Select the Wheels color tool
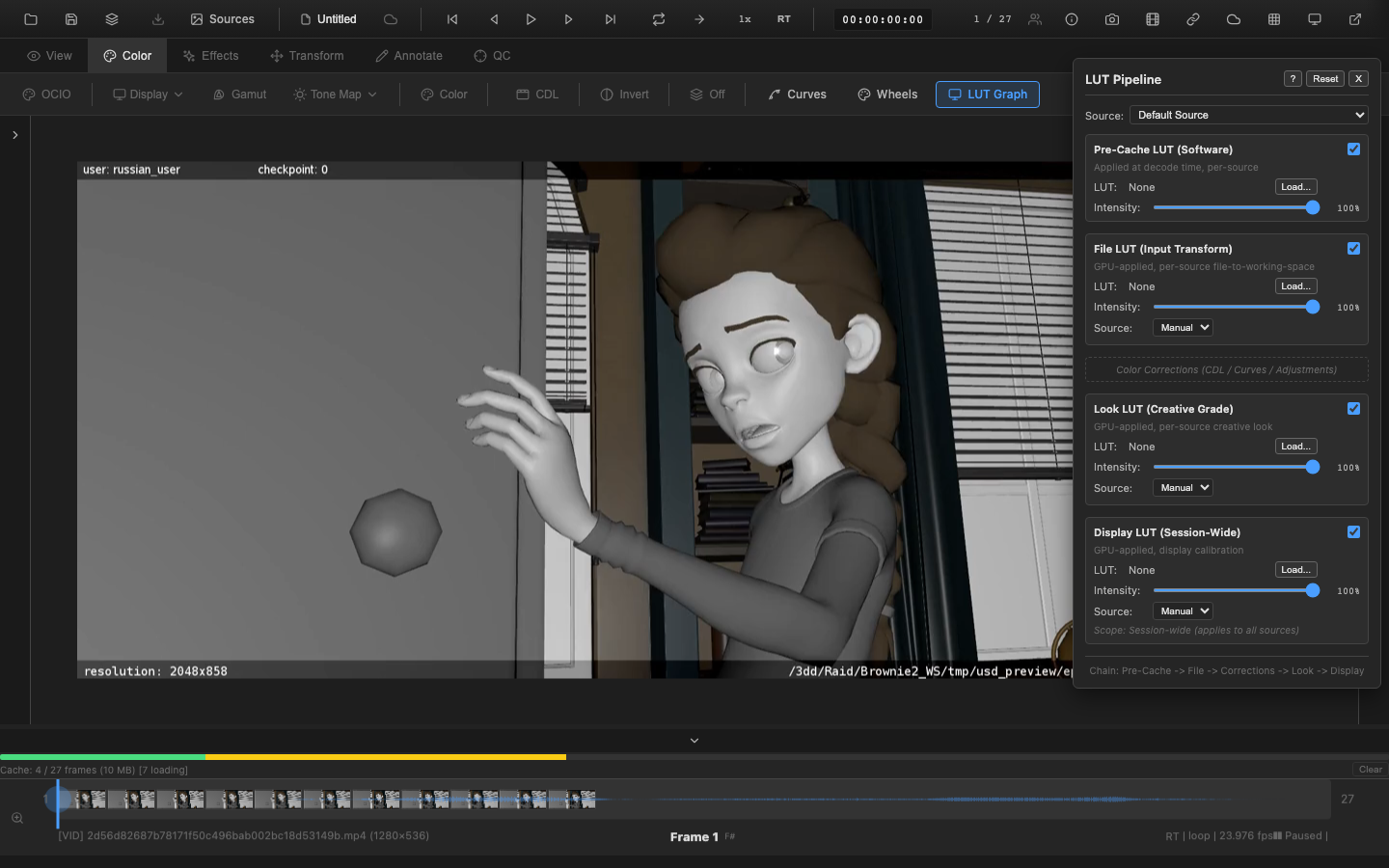The width and height of the screenshot is (1389, 868). 885,94
